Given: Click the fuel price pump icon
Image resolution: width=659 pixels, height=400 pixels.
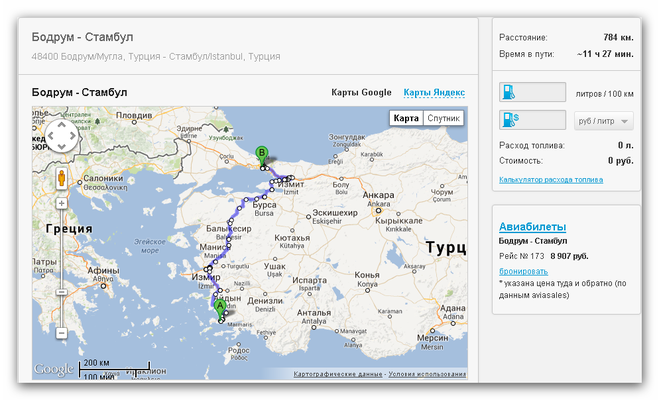Looking at the screenshot, I should [509, 121].
